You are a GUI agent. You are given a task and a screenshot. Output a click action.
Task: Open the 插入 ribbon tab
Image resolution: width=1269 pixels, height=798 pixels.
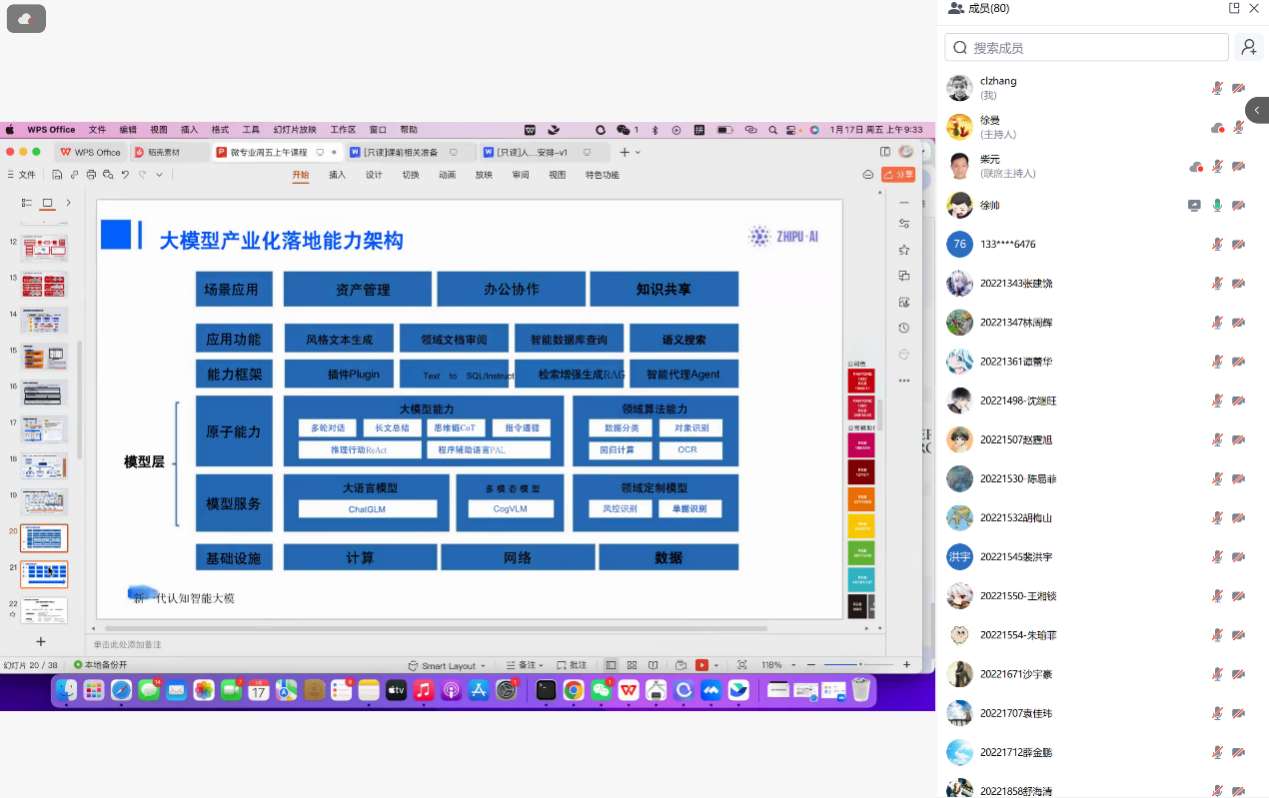[x=337, y=175]
